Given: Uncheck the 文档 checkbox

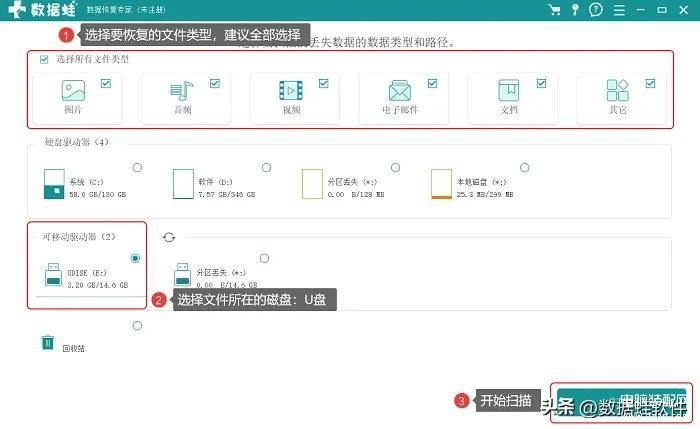Looking at the screenshot, I should (542, 83).
